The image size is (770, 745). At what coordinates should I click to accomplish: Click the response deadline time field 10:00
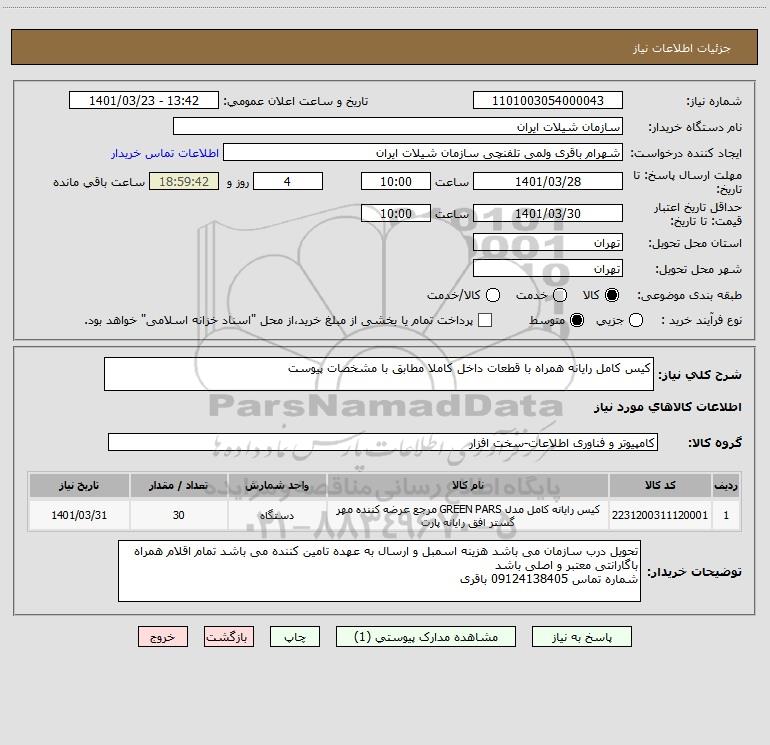tap(396, 182)
